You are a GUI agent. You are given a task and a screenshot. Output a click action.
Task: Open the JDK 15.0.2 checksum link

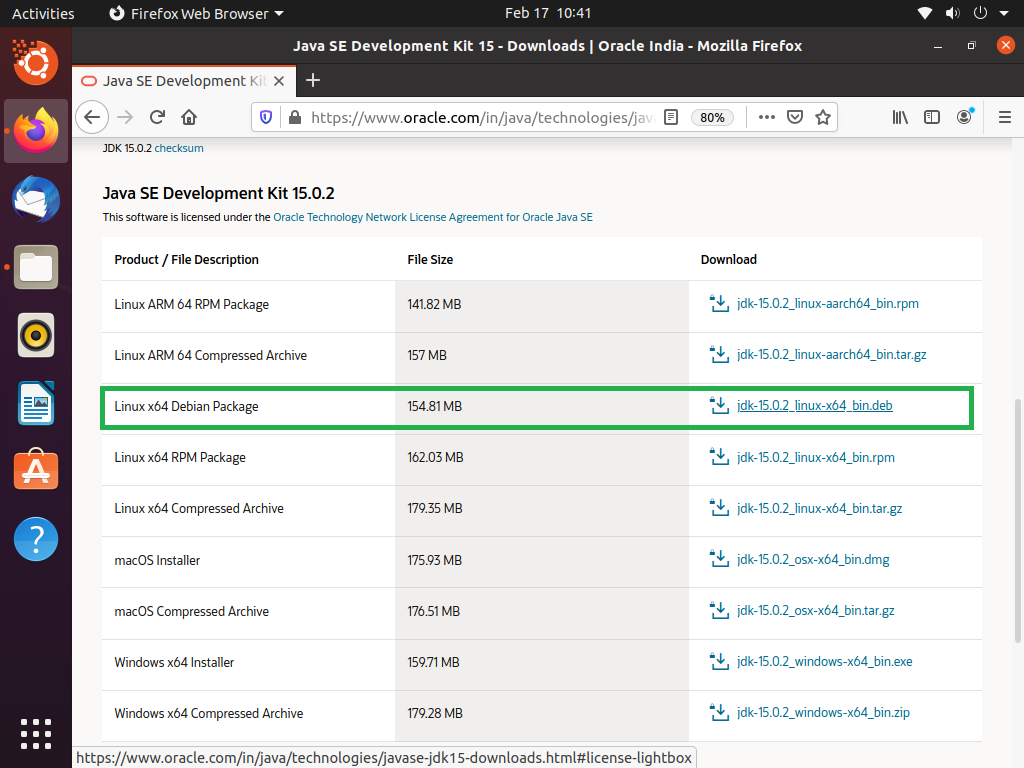(179, 148)
